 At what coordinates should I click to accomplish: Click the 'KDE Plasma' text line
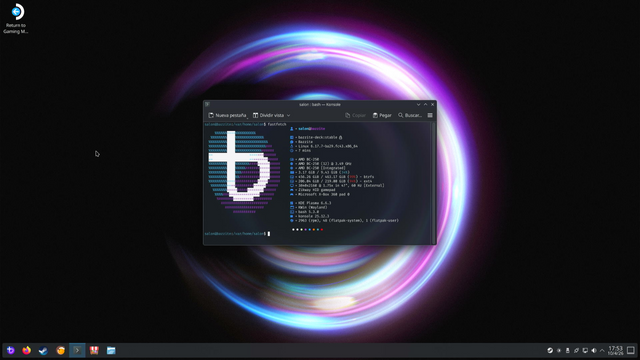point(314,203)
